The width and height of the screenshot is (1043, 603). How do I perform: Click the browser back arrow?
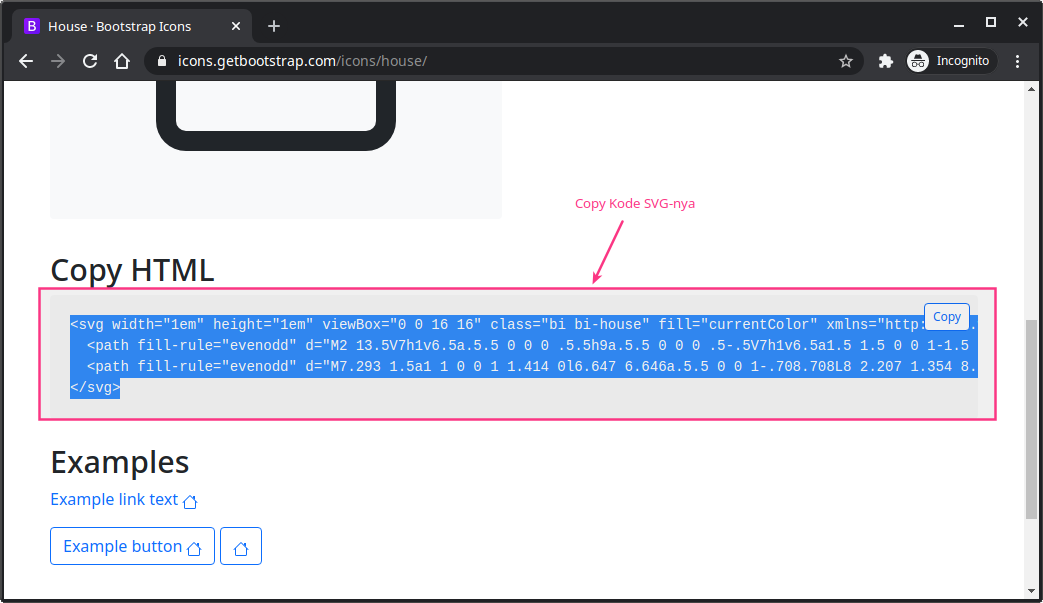(26, 61)
